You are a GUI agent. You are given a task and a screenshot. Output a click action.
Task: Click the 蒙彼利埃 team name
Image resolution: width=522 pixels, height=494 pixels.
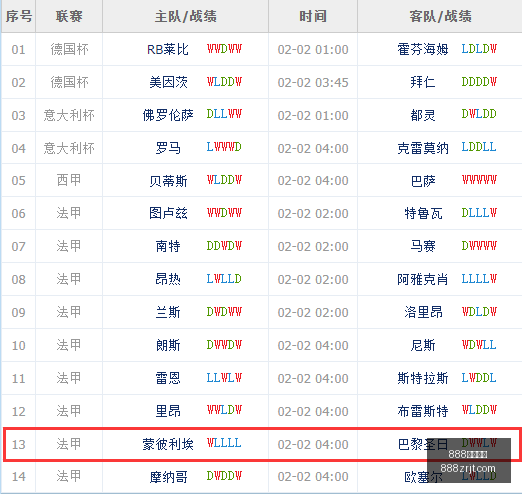pyautogui.click(x=168, y=444)
